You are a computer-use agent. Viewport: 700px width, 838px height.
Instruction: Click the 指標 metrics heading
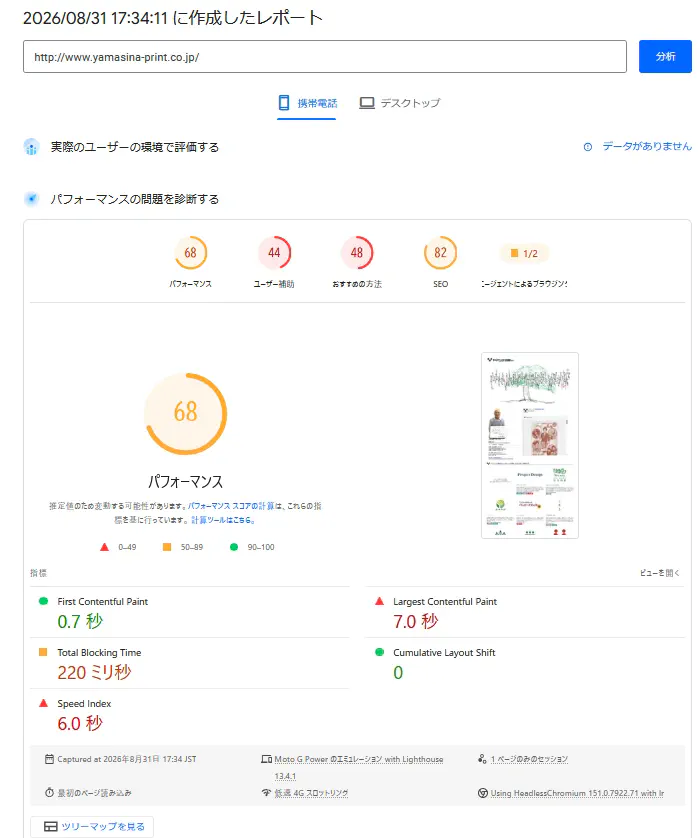[38, 573]
